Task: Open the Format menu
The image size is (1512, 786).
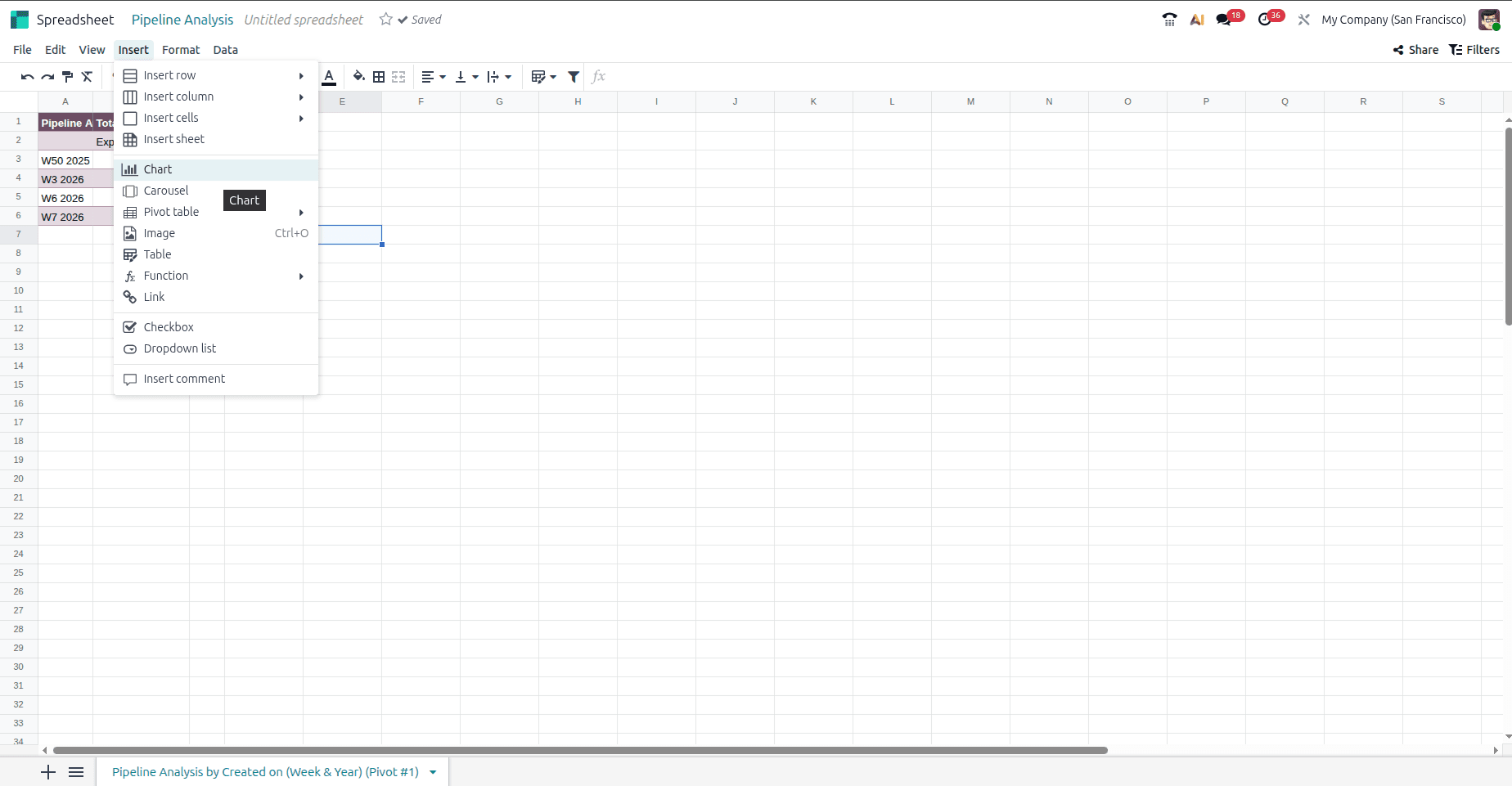Action: pyautogui.click(x=181, y=50)
